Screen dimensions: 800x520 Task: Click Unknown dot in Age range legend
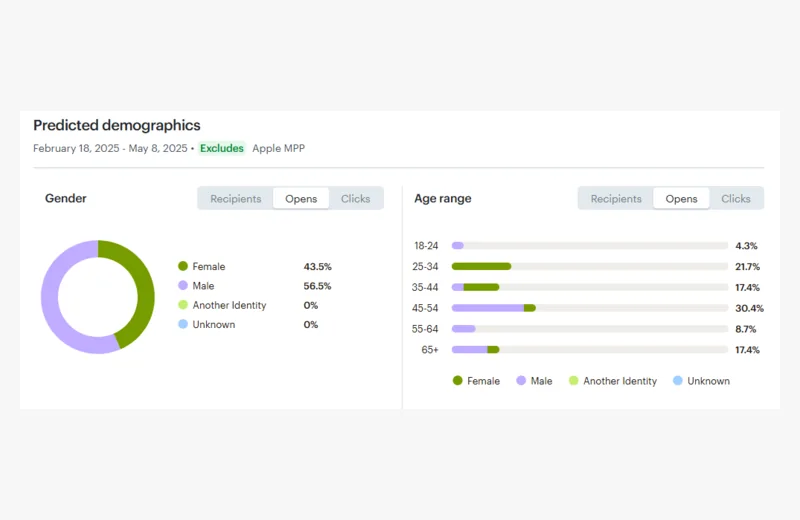(x=678, y=381)
